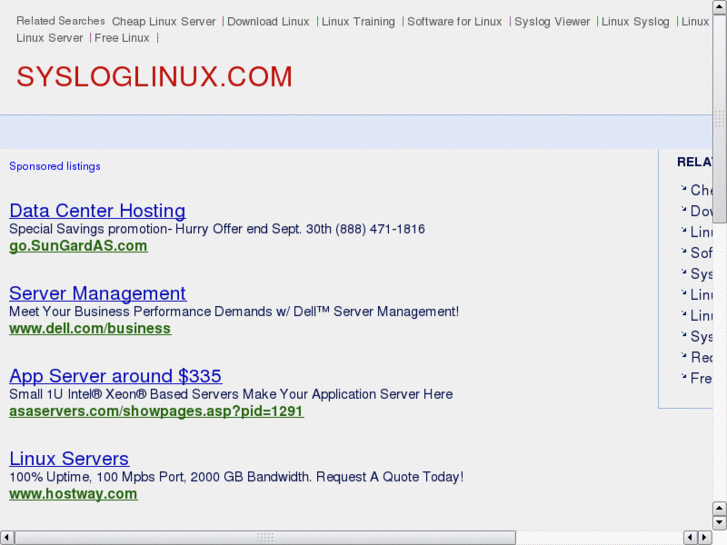Screen dimensions: 727x545
Task: Open the Download Linux related search link
Action: tap(268, 22)
